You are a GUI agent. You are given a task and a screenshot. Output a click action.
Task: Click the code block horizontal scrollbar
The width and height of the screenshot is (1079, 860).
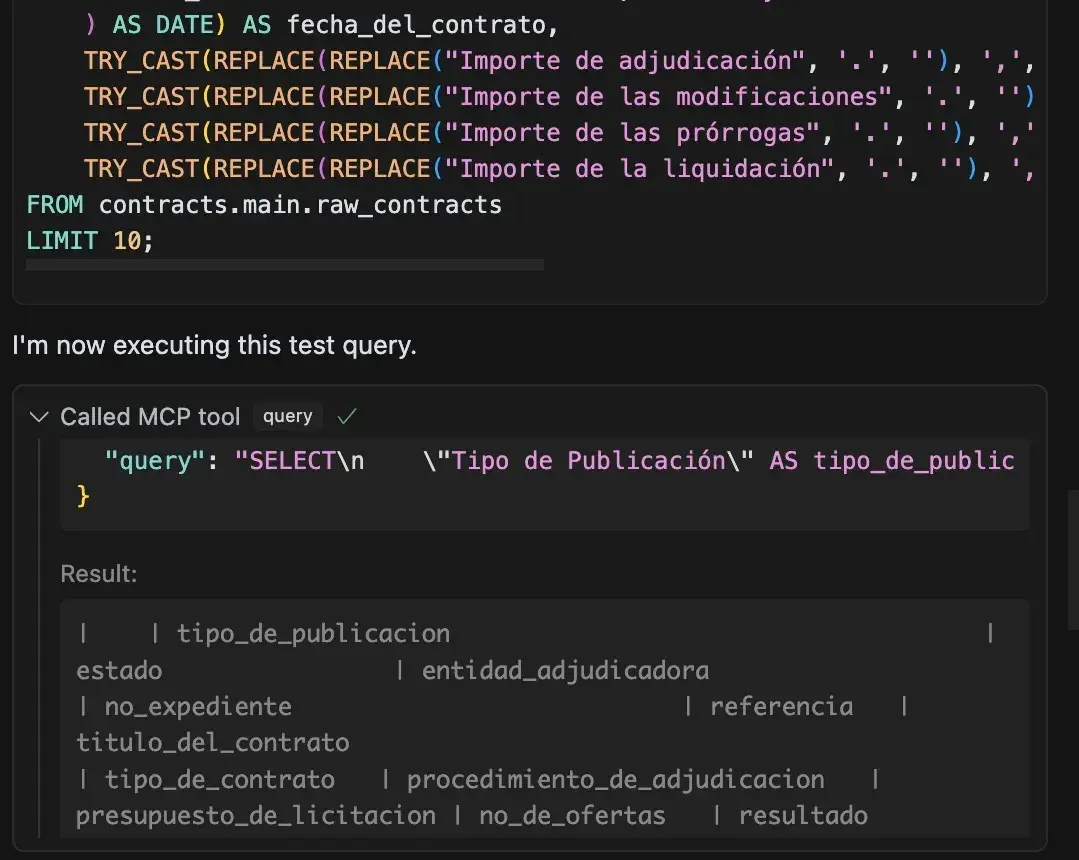(285, 265)
